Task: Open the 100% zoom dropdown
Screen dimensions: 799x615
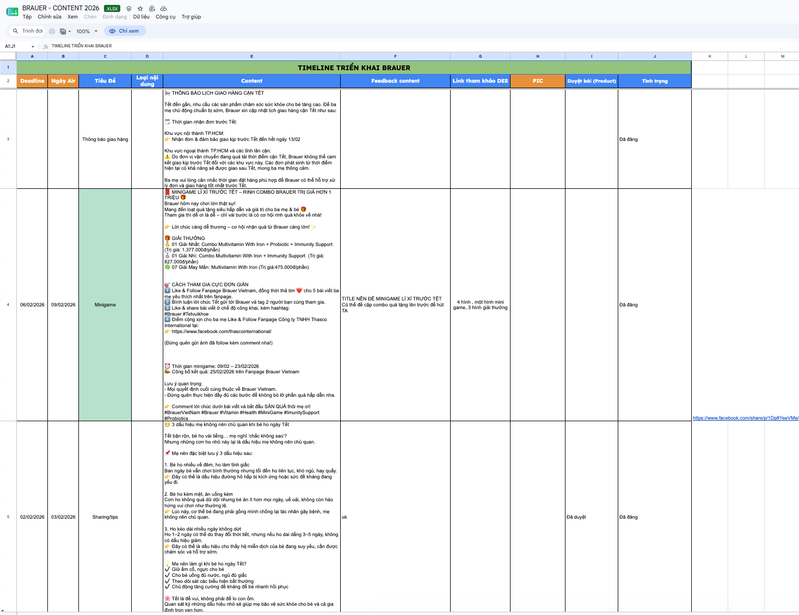Action: [87, 31]
